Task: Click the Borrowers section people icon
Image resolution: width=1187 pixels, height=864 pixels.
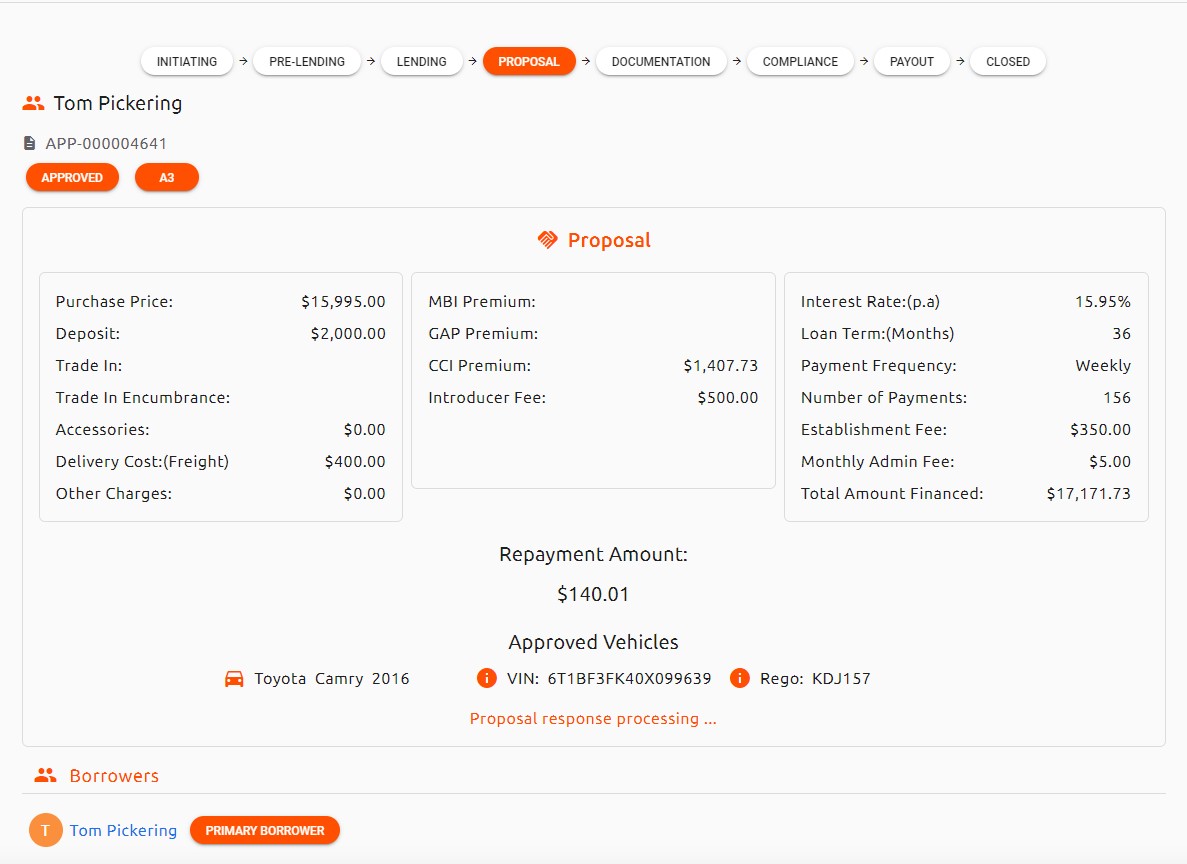Action: (x=45, y=775)
